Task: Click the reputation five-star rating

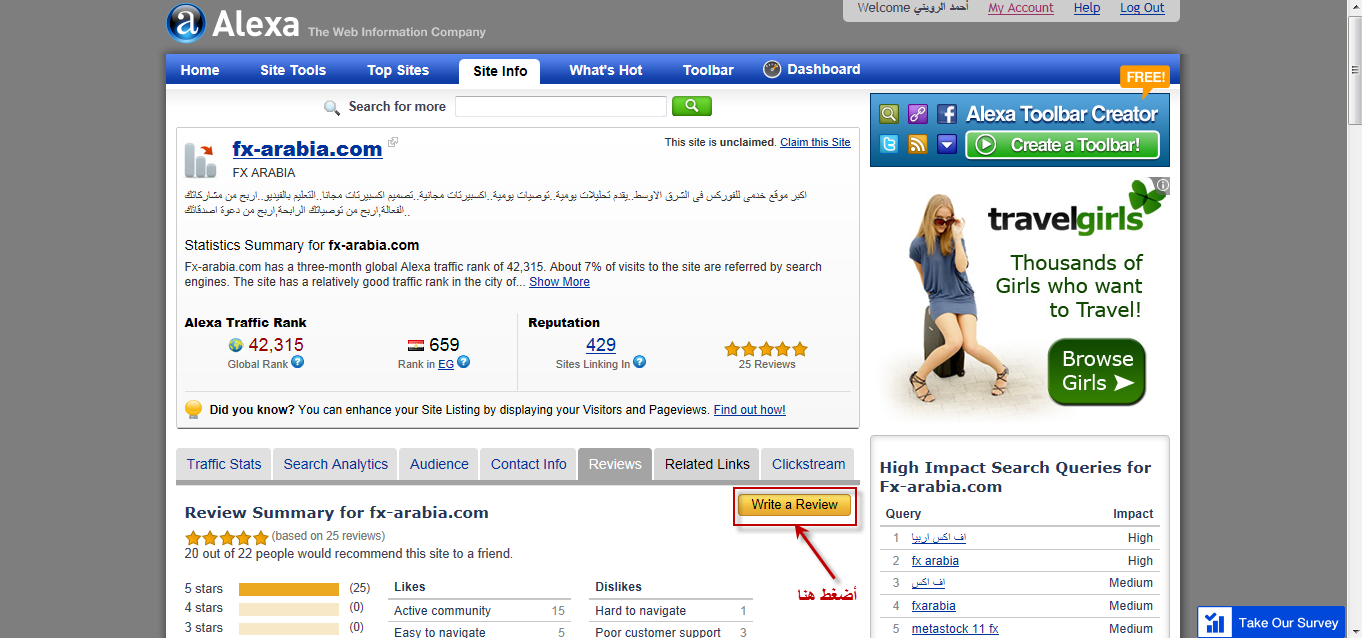Action: click(766, 349)
